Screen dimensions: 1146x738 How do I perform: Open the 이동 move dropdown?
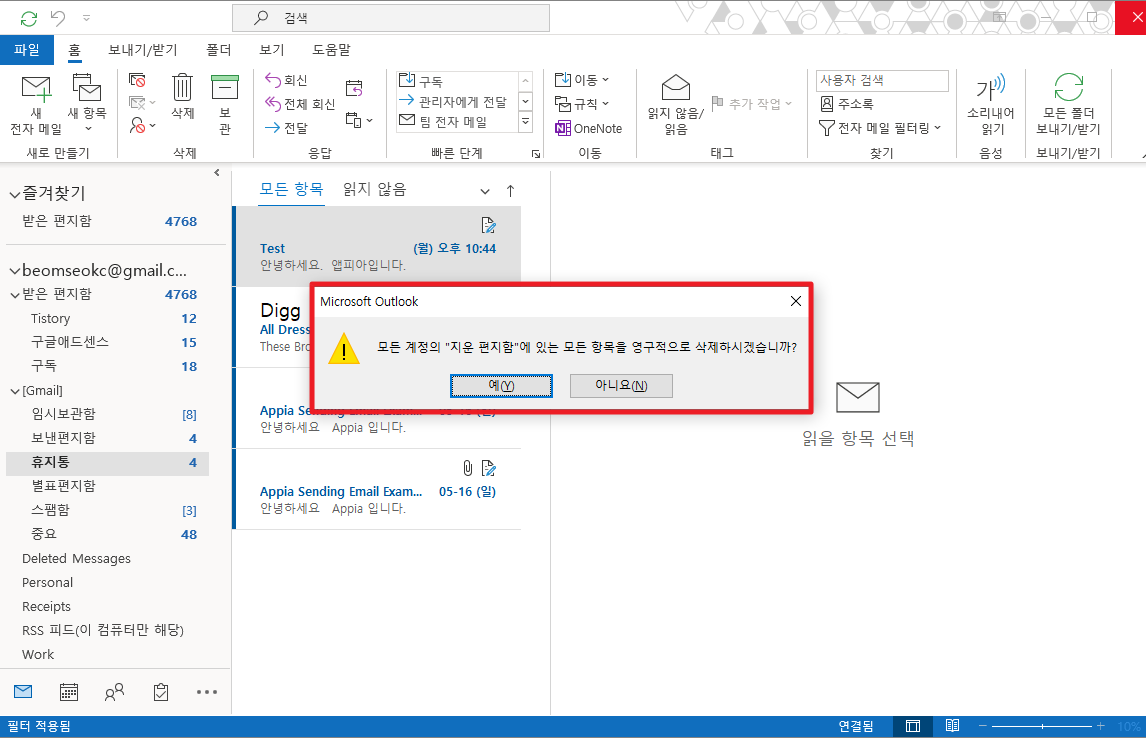[582, 80]
